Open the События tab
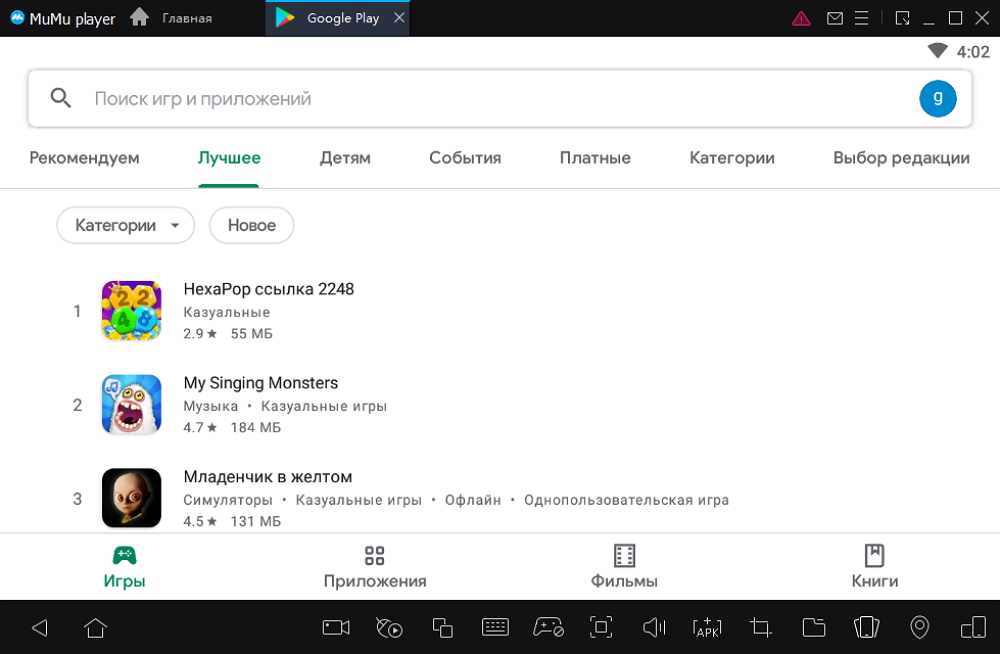1000x654 pixels. tap(465, 158)
